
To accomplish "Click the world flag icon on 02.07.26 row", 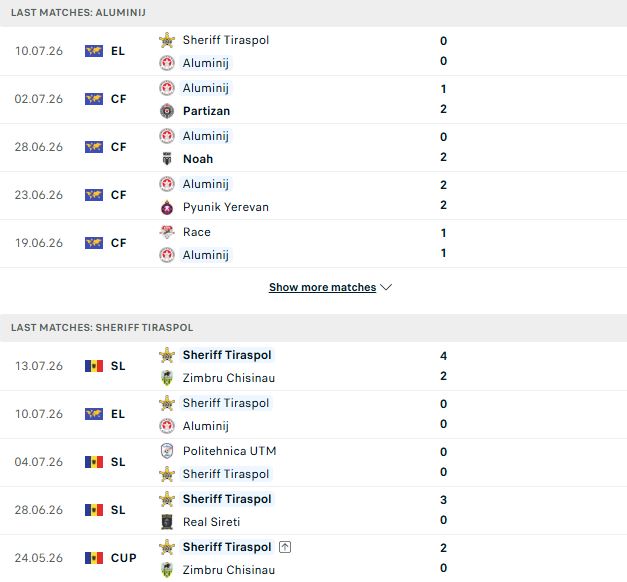I will pyautogui.click(x=94, y=99).
